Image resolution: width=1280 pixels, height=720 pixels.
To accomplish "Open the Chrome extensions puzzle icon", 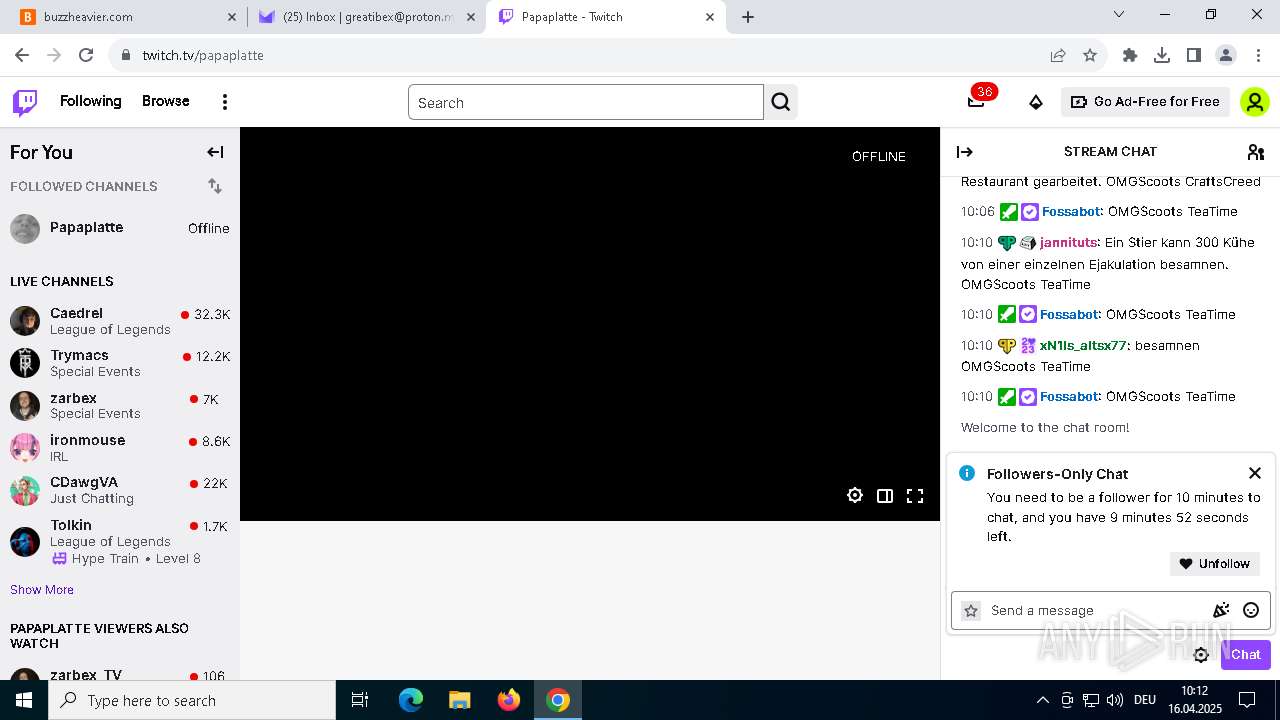I will 1130,55.
